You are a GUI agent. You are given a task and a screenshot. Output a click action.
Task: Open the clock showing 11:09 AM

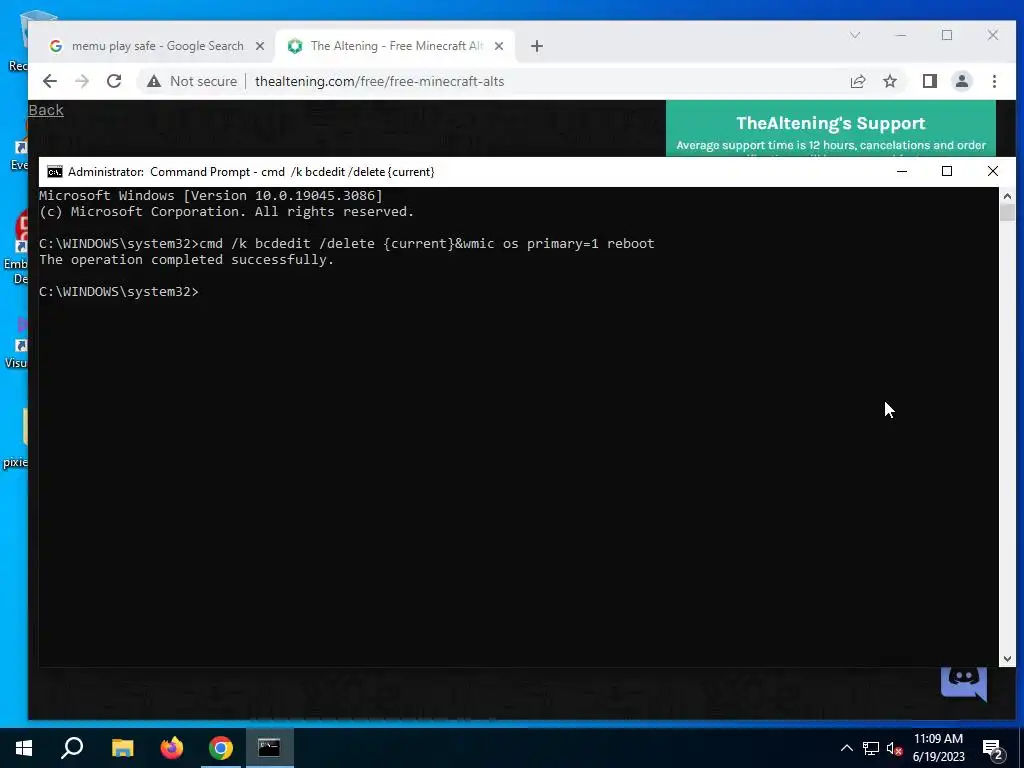[x=938, y=748]
